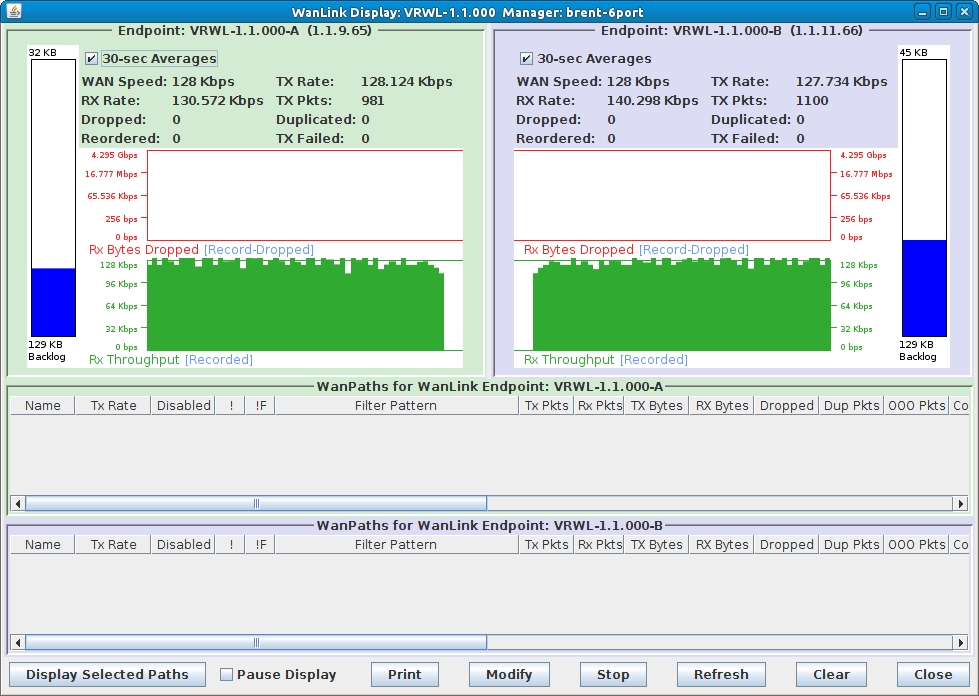Toggle 30-sec Averages for Endpoint B
The width and height of the screenshot is (979, 696).
click(526, 59)
